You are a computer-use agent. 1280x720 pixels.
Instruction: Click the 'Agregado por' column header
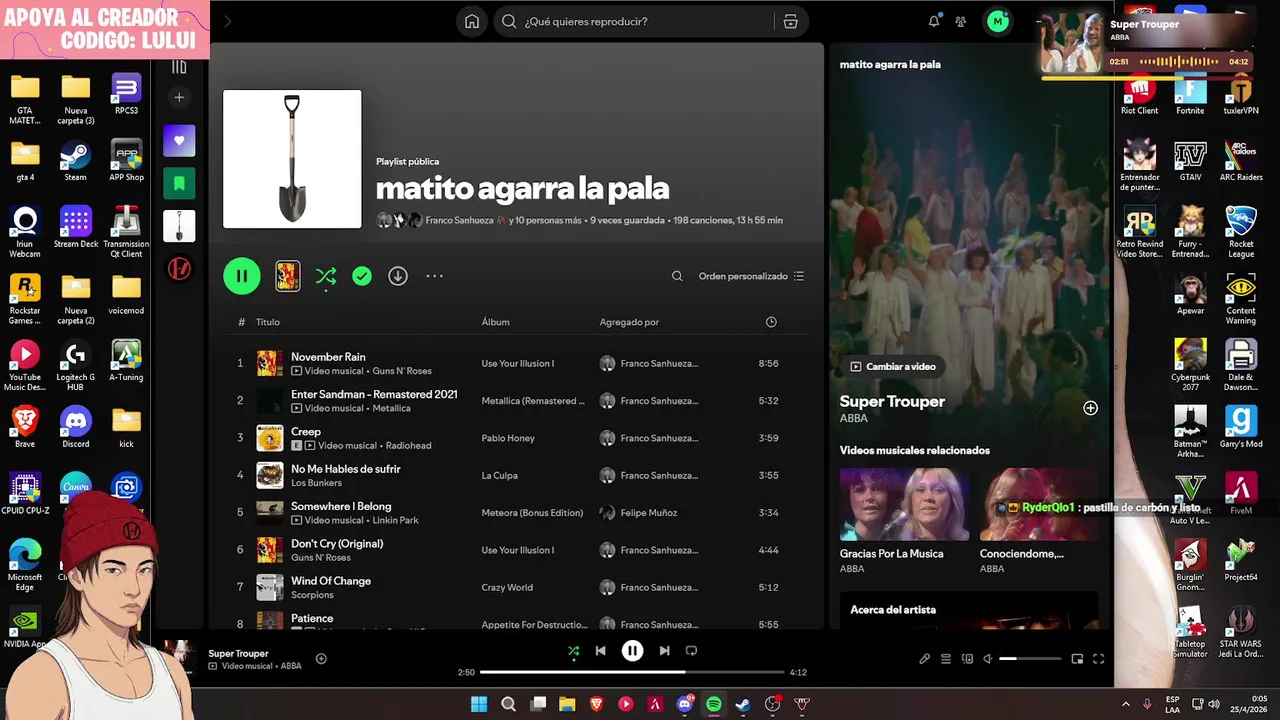(629, 322)
